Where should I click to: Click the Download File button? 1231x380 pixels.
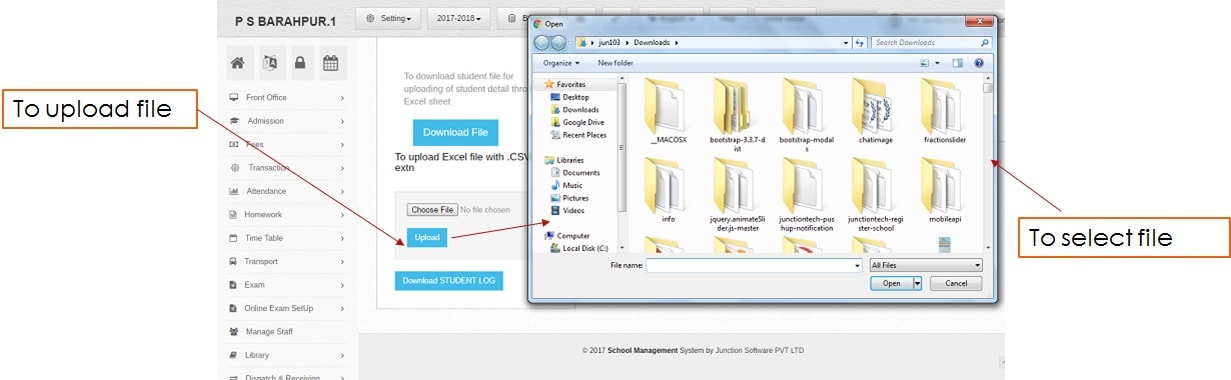[x=455, y=132]
